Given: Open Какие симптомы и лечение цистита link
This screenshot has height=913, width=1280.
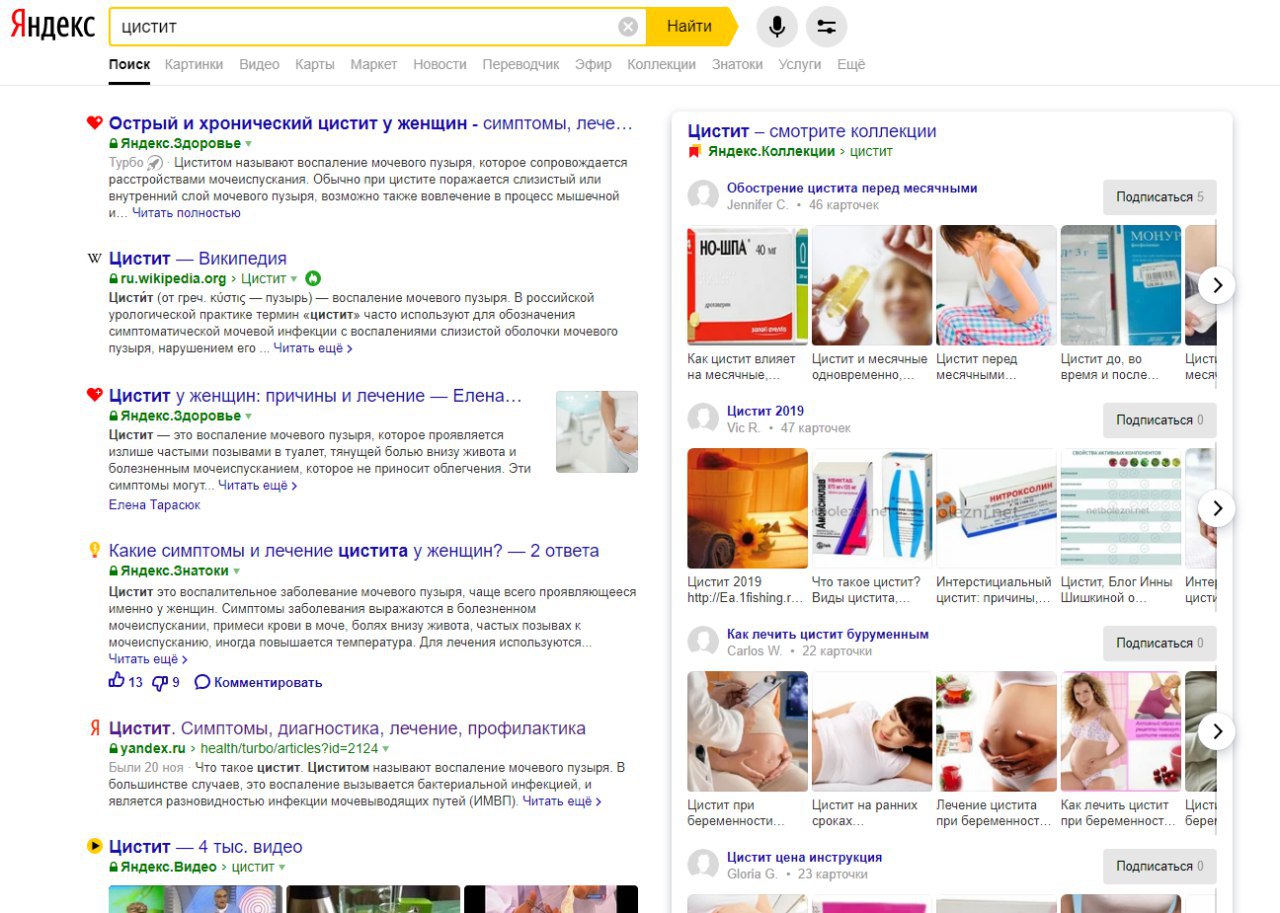Looking at the screenshot, I should 354,550.
